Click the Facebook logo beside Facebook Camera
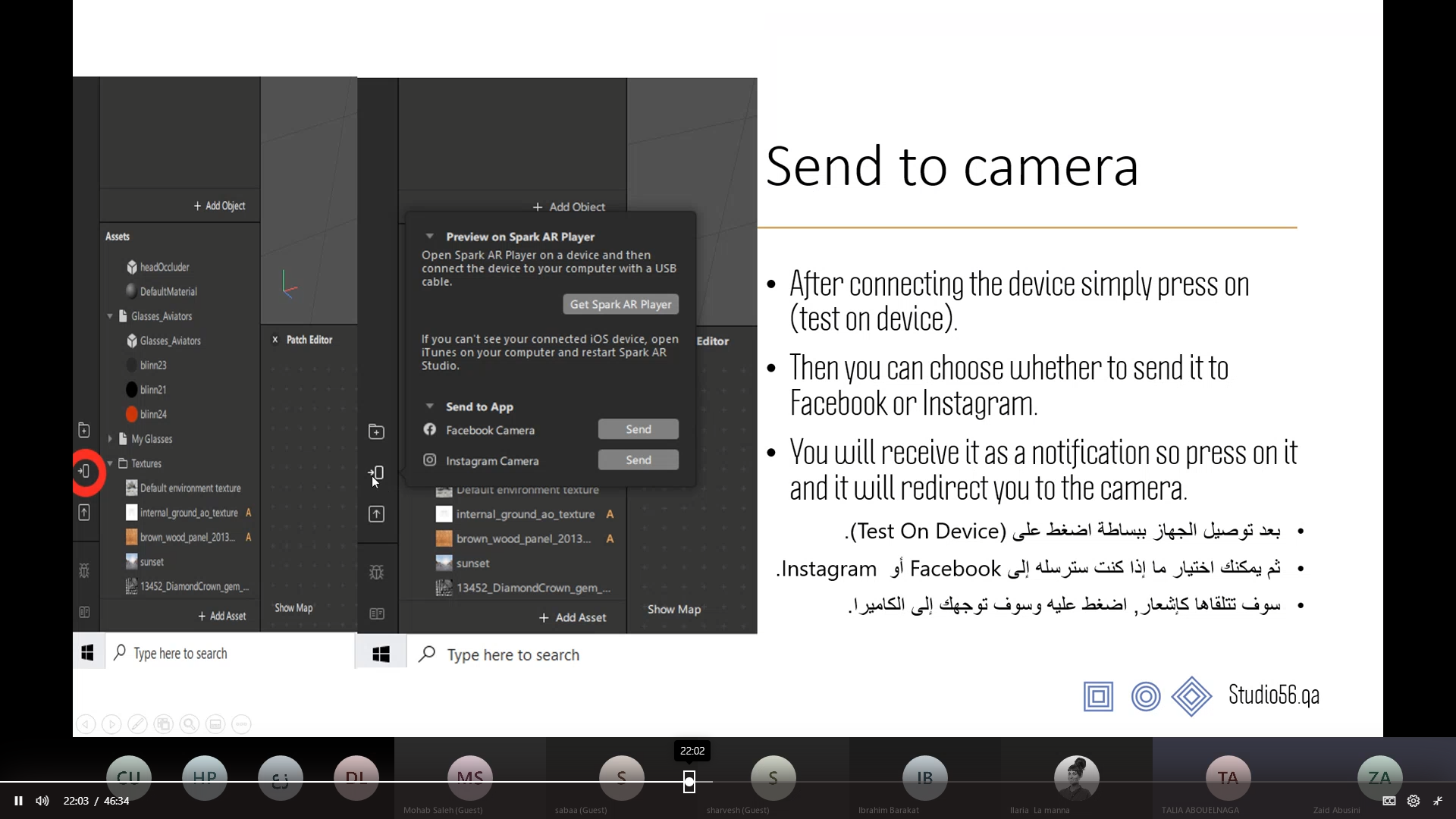This screenshot has width=1456, height=819. click(430, 429)
